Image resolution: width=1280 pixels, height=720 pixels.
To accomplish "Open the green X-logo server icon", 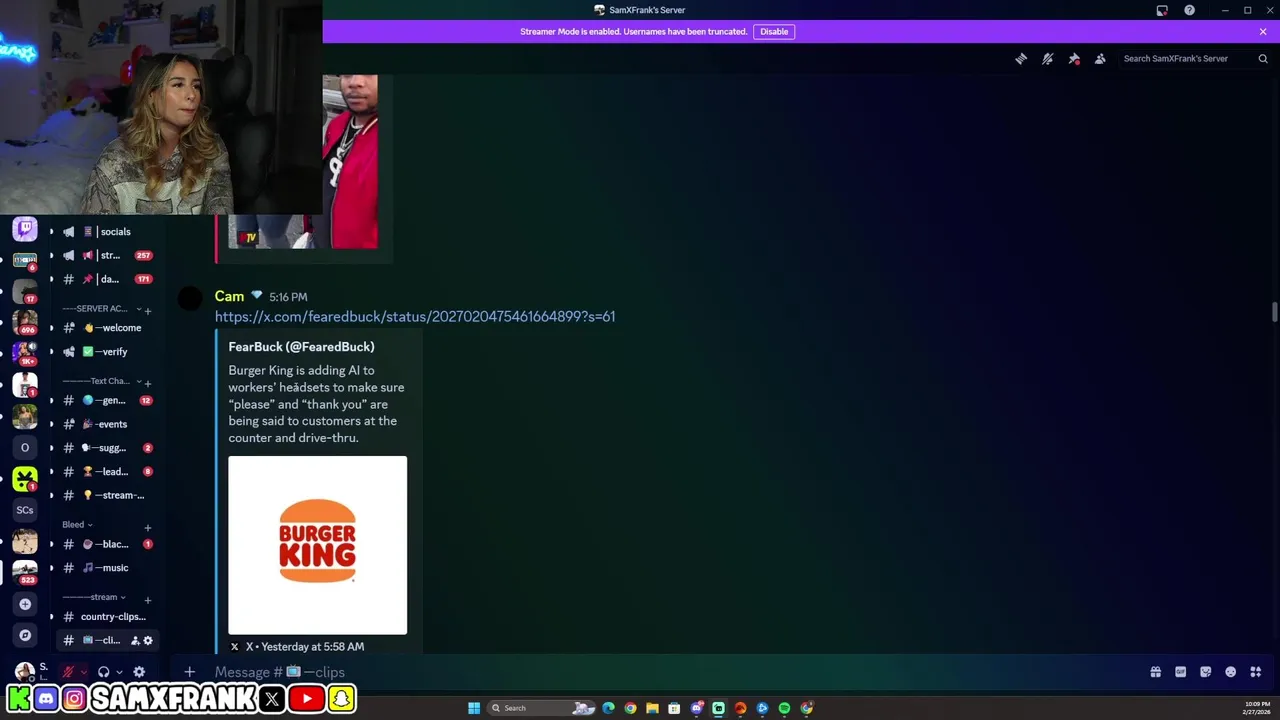I will [25, 479].
